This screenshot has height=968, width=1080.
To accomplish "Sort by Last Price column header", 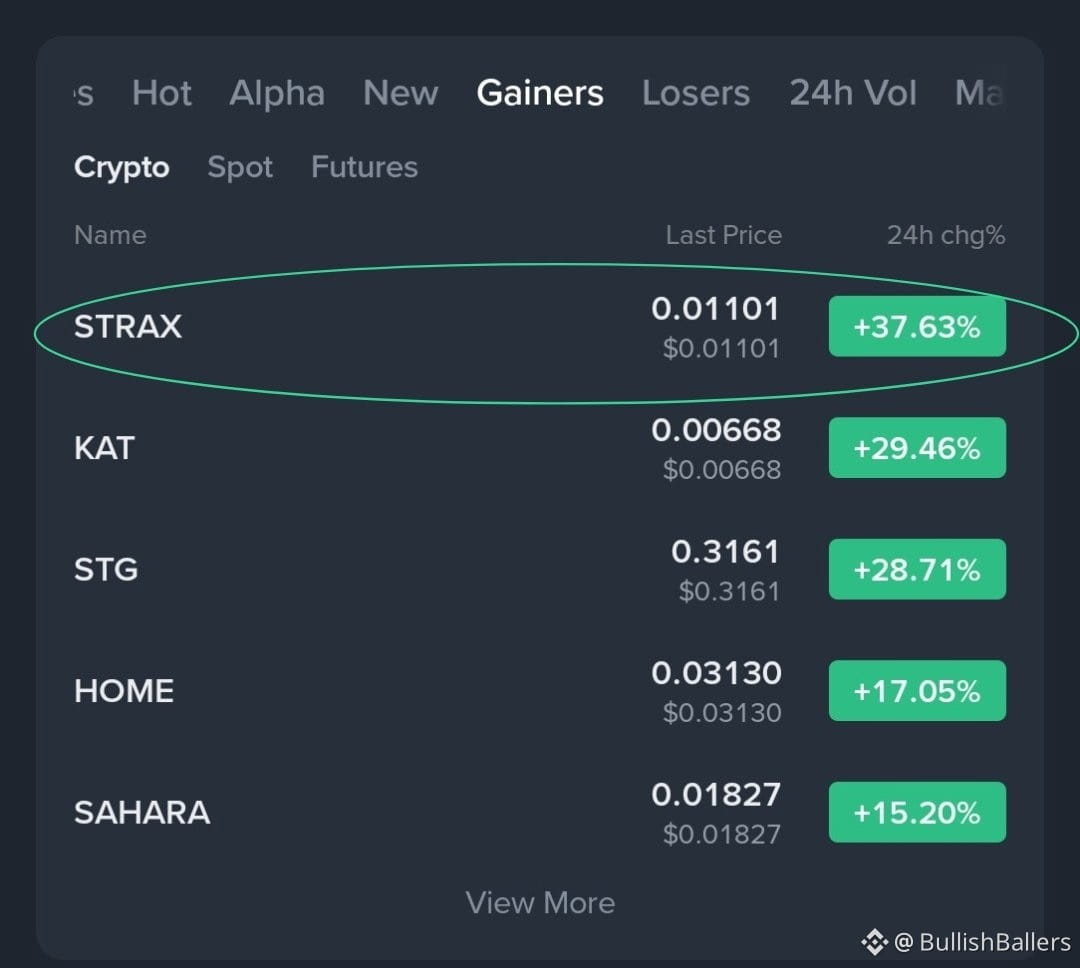I will point(724,235).
